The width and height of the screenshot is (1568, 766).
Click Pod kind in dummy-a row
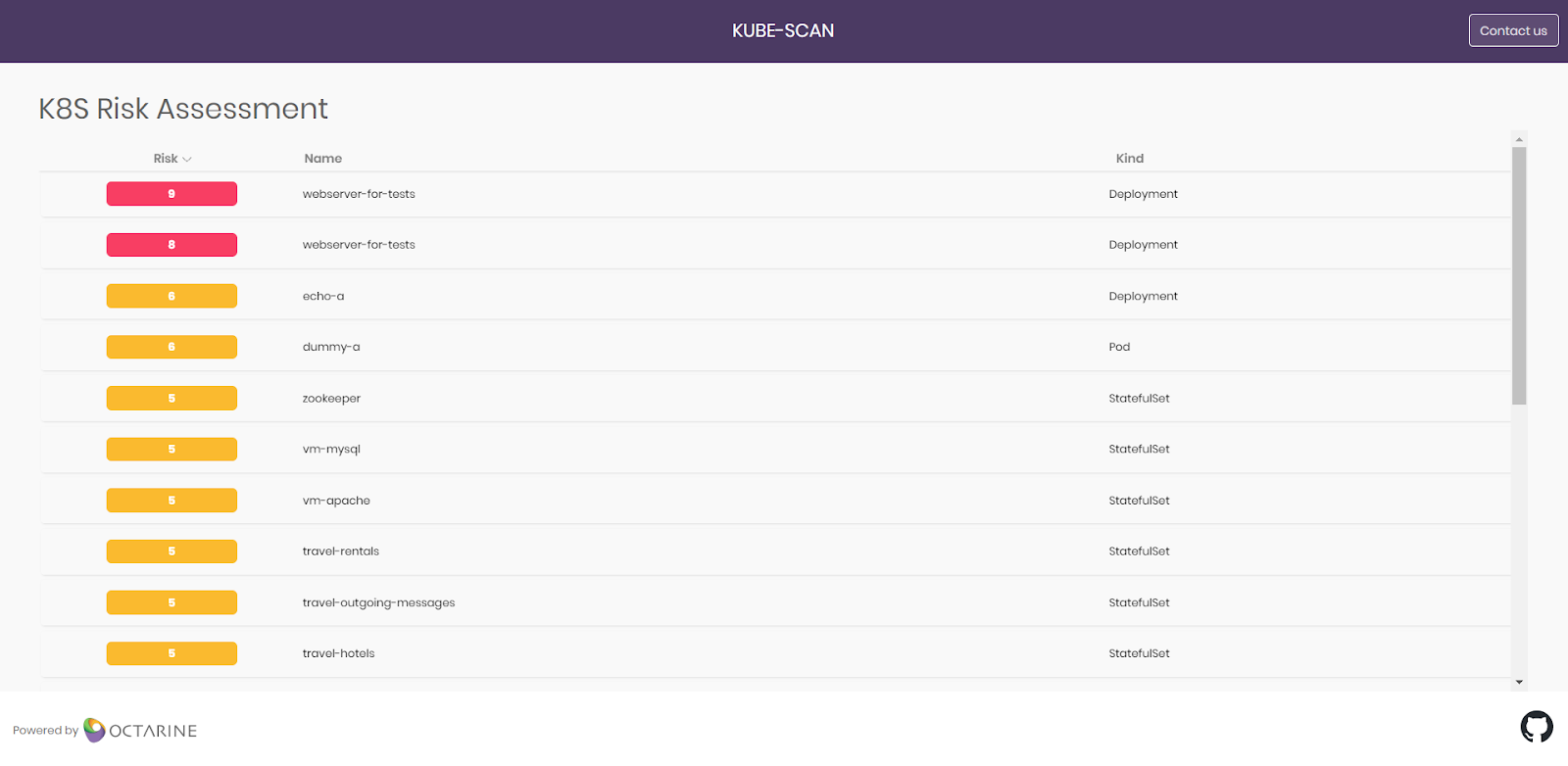click(x=1119, y=347)
